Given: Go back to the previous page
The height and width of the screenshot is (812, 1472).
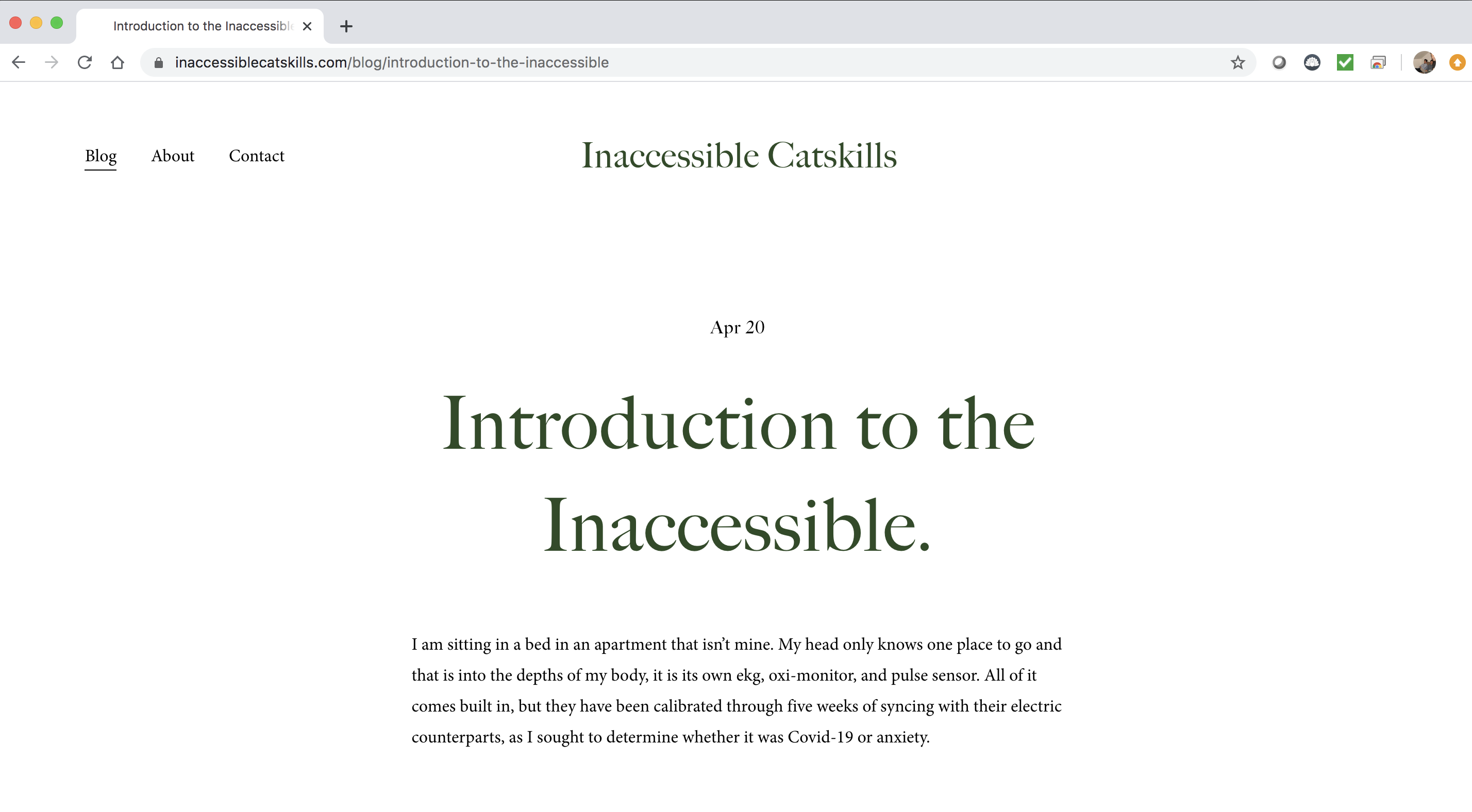Looking at the screenshot, I should pyautogui.click(x=18, y=62).
